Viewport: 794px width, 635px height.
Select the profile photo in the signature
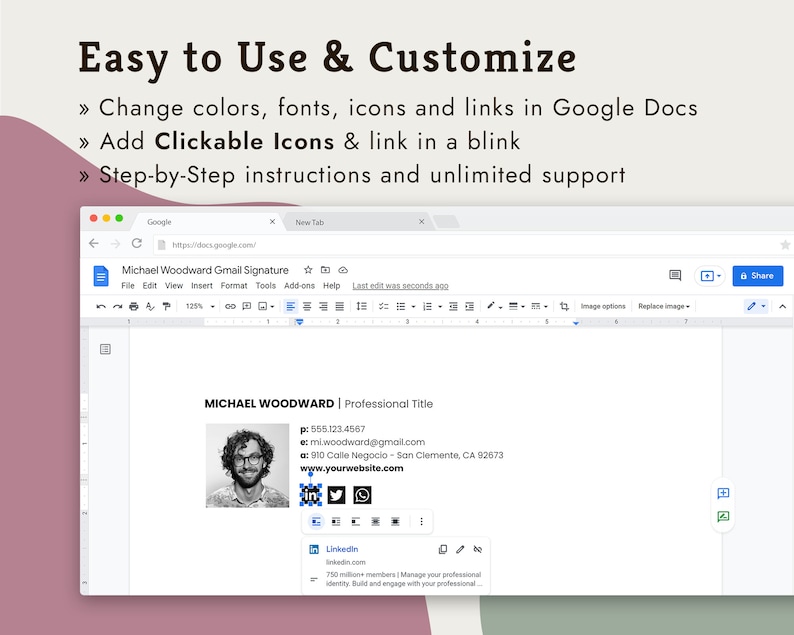click(248, 465)
